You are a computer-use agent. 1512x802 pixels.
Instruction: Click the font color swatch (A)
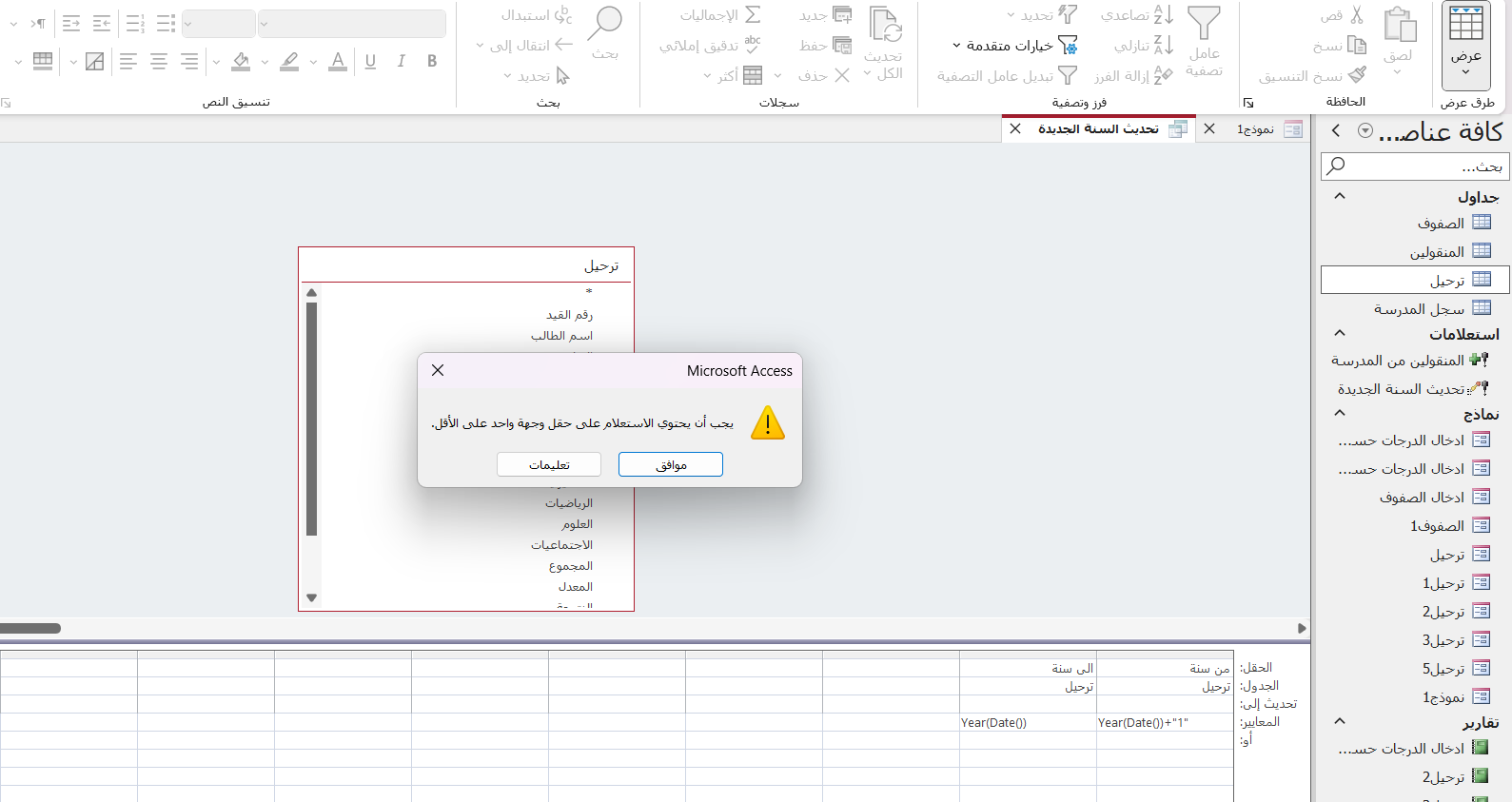pos(338,61)
